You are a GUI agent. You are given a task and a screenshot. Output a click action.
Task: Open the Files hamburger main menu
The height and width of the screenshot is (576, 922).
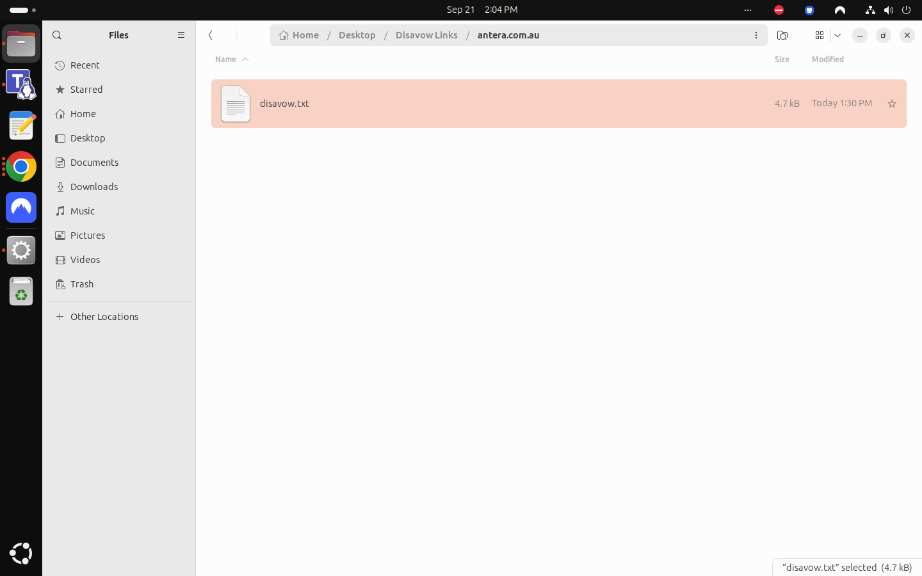click(x=181, y=35)
